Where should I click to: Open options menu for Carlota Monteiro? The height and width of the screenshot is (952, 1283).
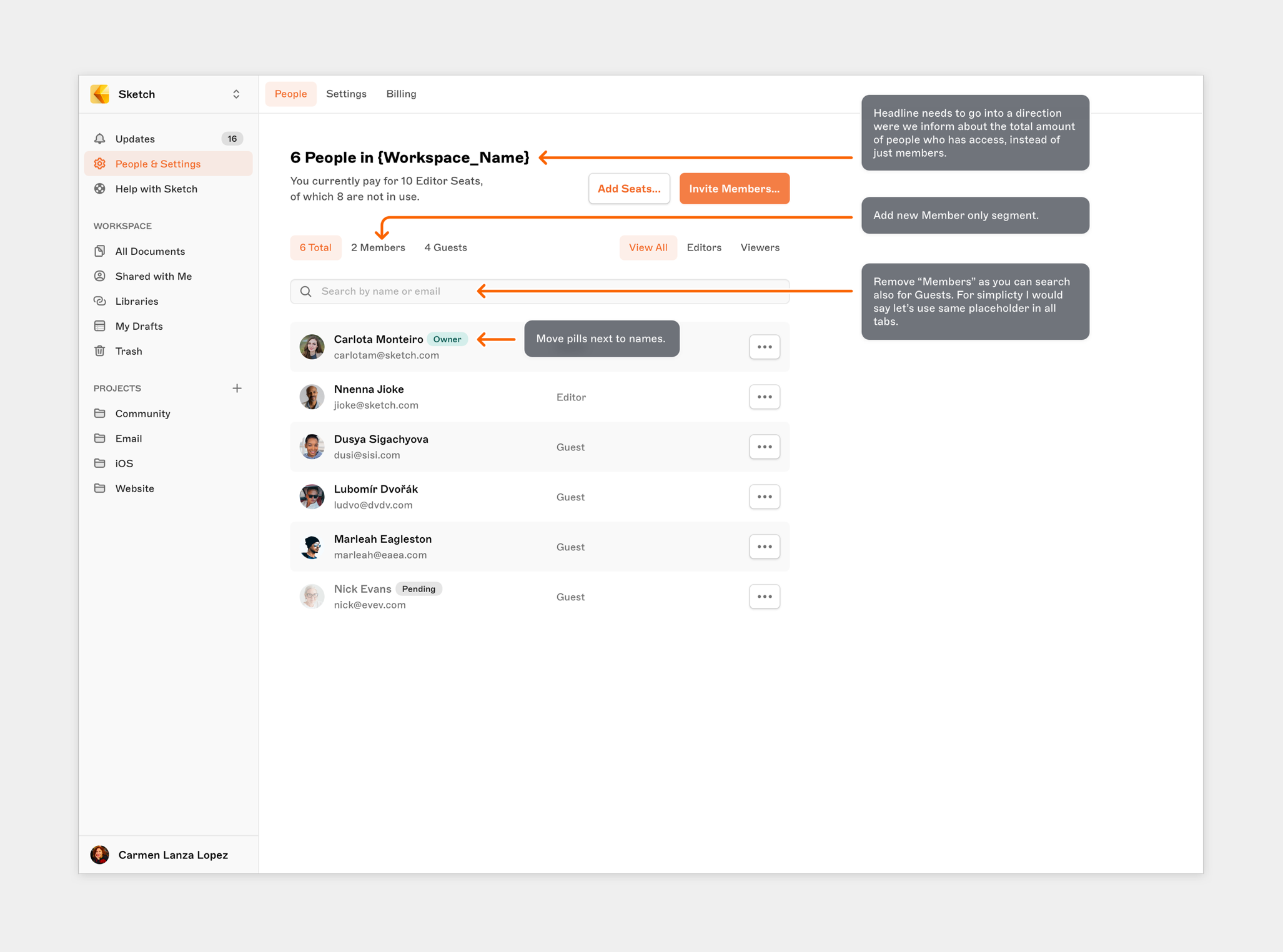pyautogui.click(x=764, y=347)
